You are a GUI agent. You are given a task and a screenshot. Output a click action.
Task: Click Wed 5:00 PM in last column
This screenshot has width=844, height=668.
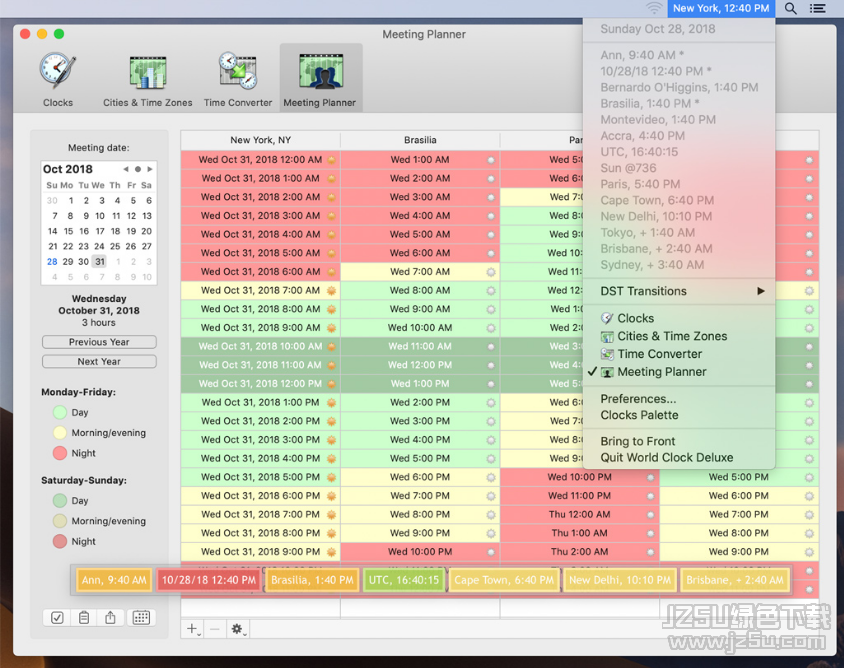739,477
